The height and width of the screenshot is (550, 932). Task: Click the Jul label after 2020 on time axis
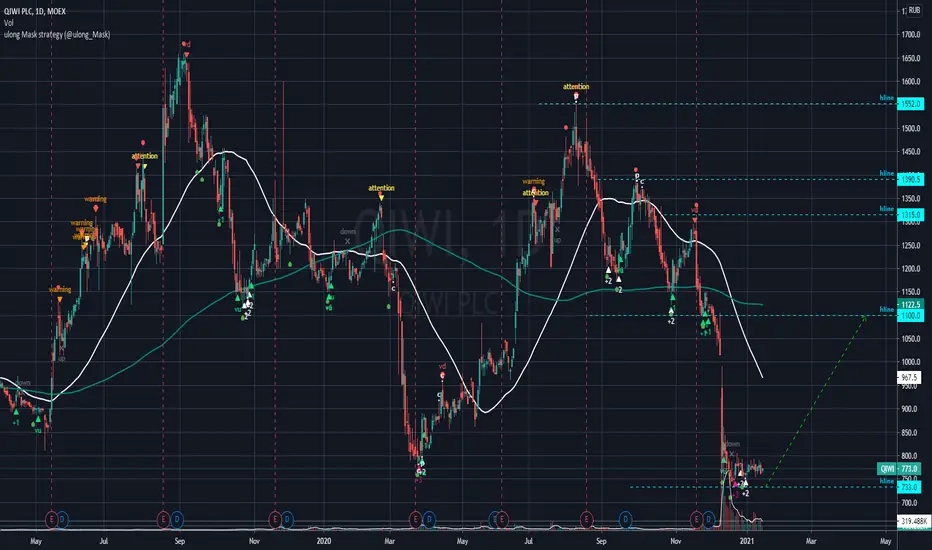pyautogui.click(x=528, y=541)
